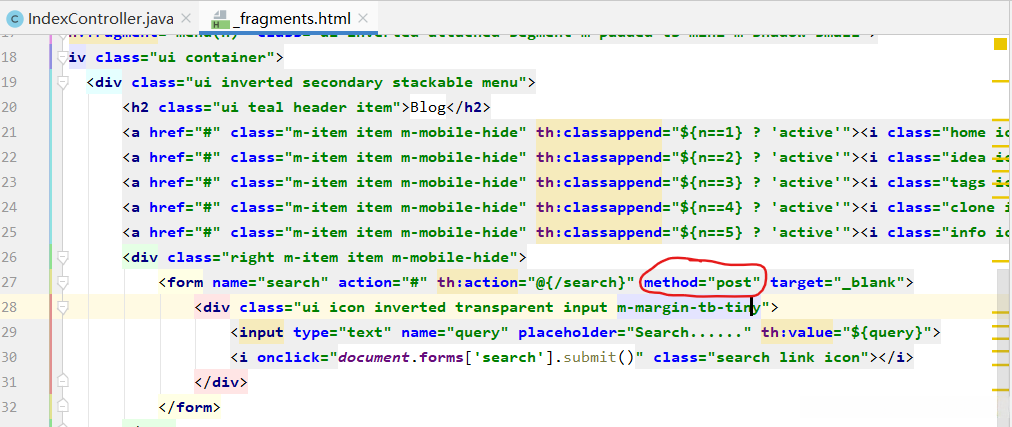Click "ui icon inverted transparent input" text
1012x427 pixels.
[455, 308]
